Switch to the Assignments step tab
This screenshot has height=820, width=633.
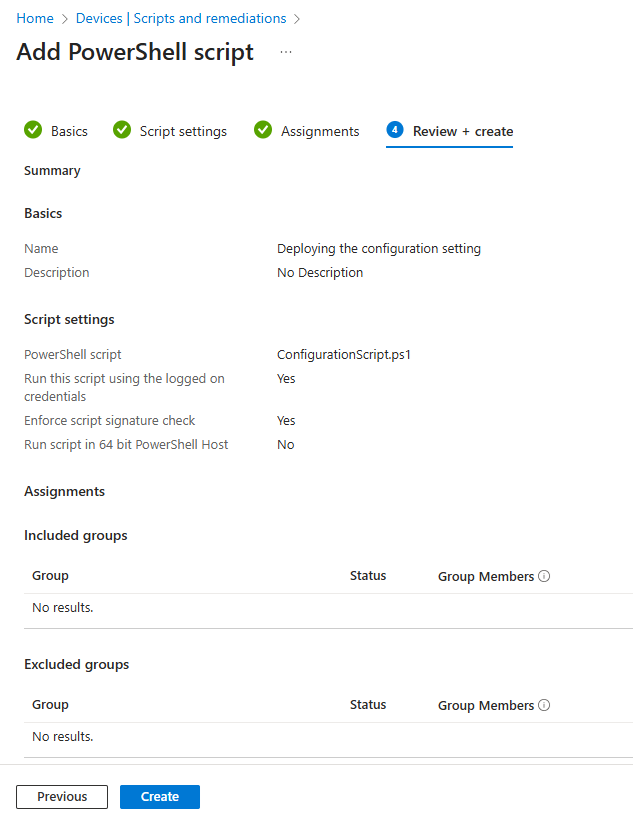pyautogui.click(x=320, y=131)
